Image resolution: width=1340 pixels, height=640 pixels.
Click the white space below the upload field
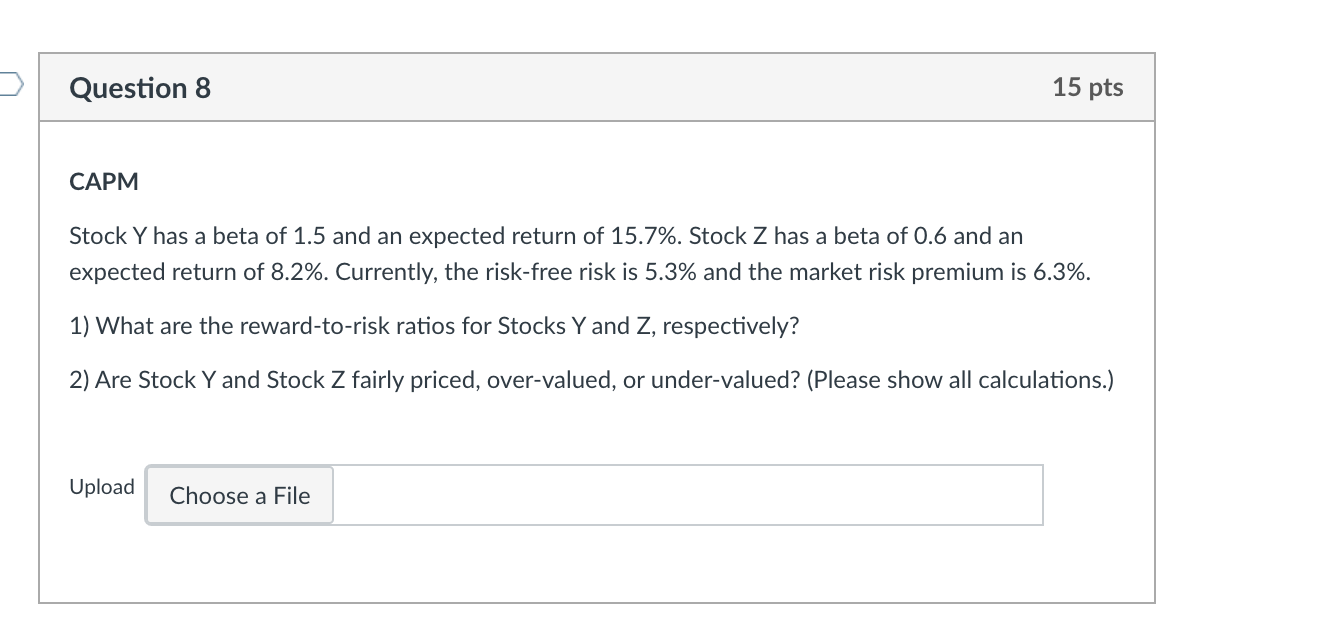coord(597,565)
